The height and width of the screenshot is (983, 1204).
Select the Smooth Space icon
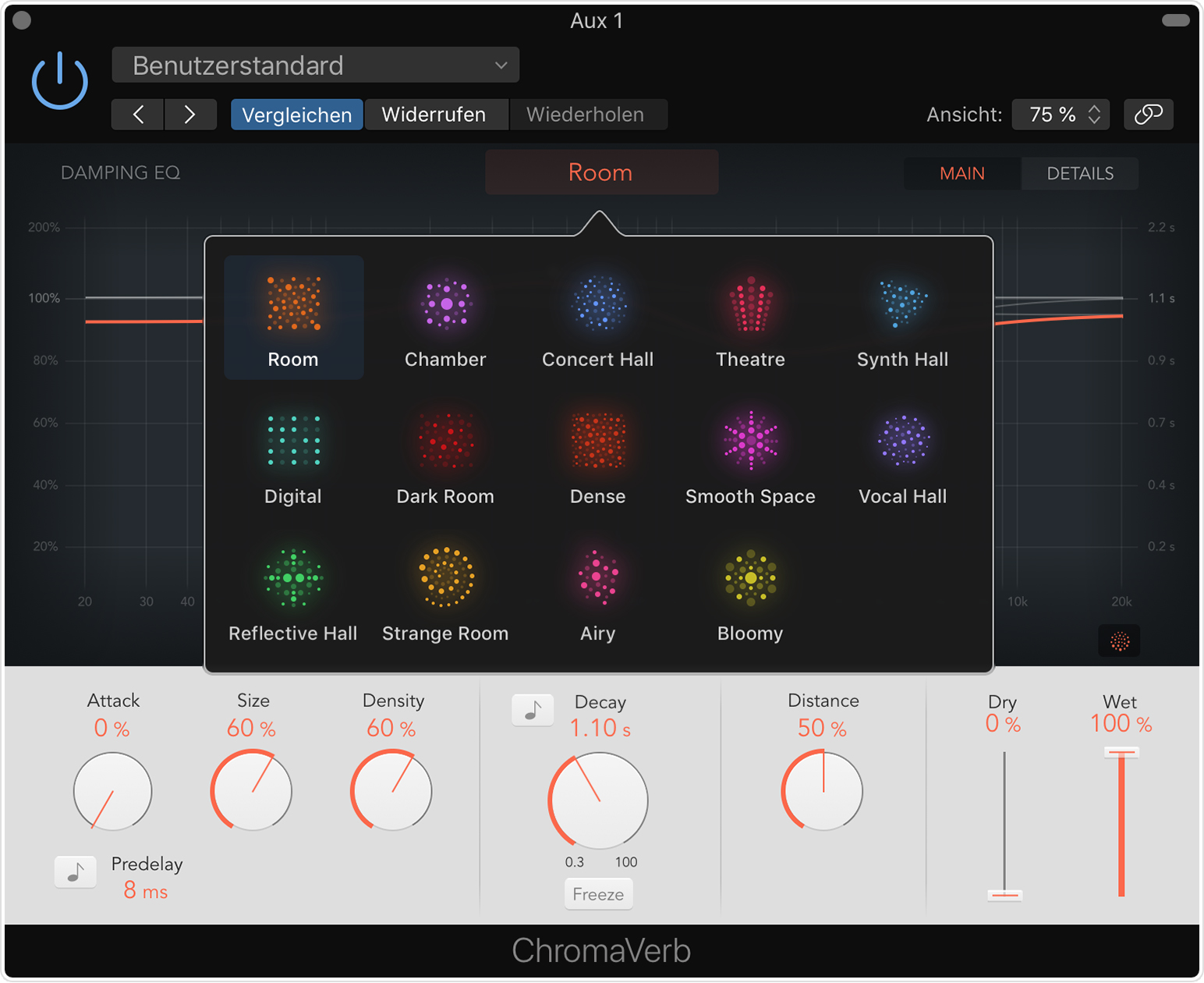pos(750,442)
